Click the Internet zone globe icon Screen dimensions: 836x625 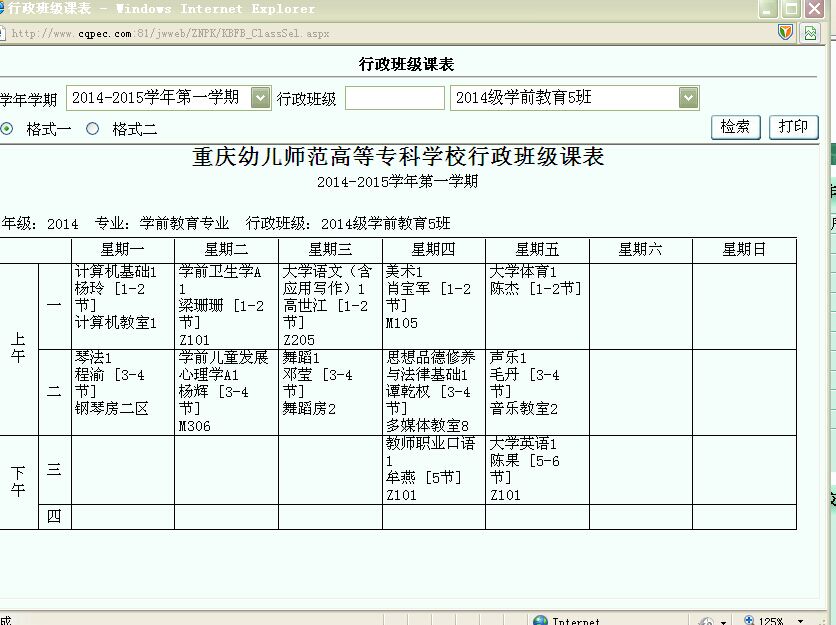(x=540, y=620)
